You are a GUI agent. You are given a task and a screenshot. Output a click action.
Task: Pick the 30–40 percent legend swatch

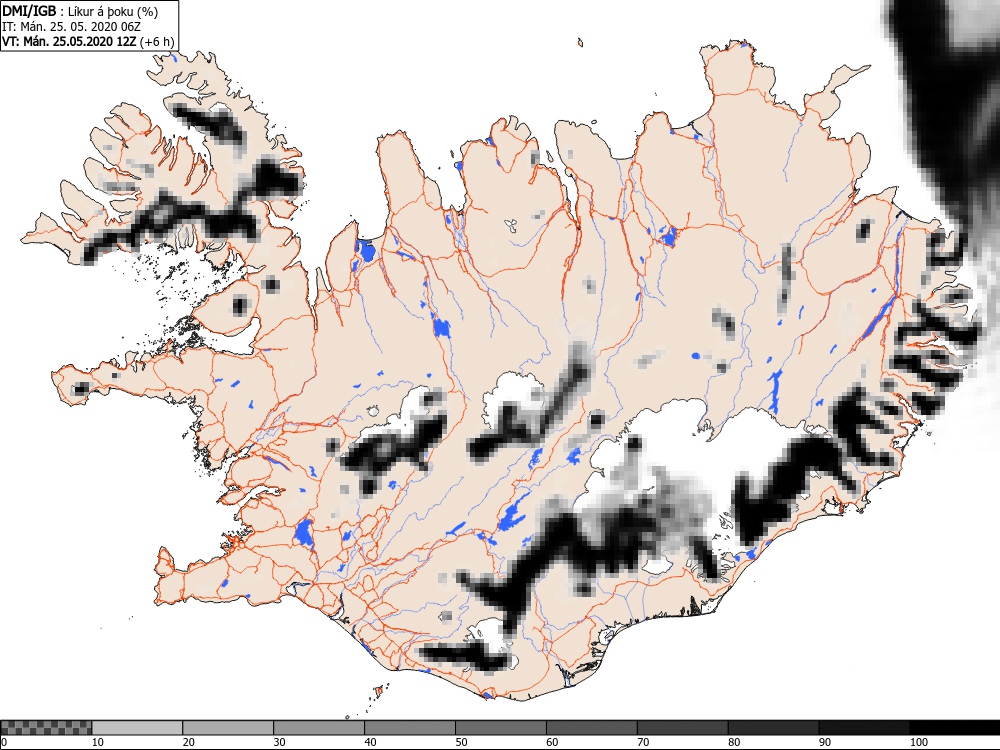point(319,728)
